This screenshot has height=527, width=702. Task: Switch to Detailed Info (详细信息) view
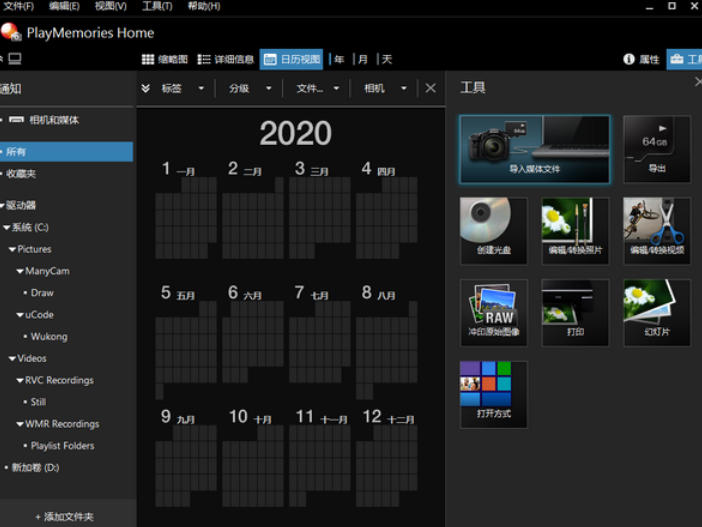tap(225, 59)
